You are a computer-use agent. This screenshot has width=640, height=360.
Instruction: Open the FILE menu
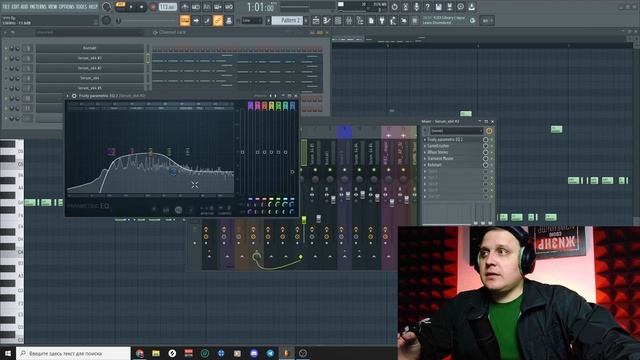[6, 7]
